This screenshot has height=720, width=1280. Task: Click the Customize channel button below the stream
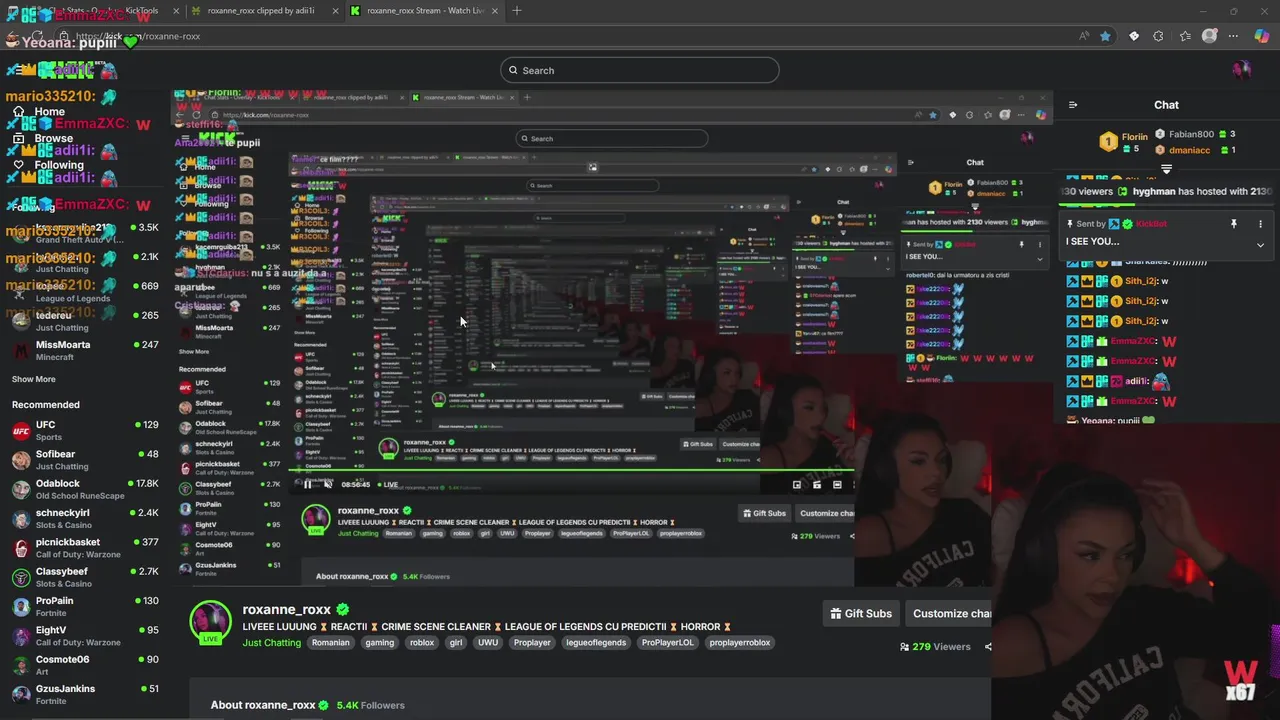(x=950, y=613)
